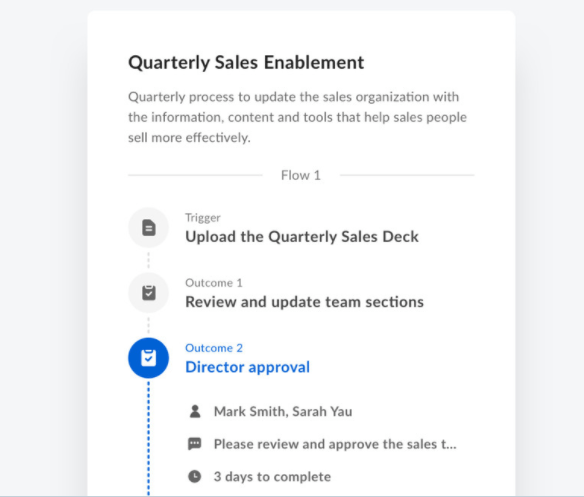Click the Flow 1 section divider label
Image resolution: width=584 pixels, height=497 pixels.
(301, 175)
